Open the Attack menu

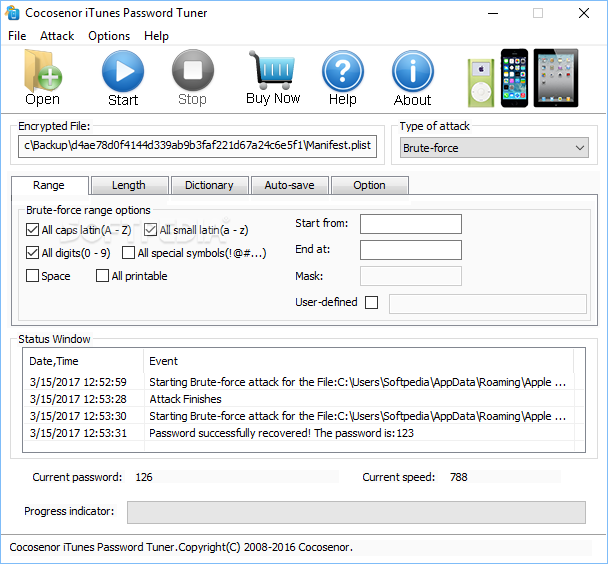pyautogui.click(x=57, y=36)
